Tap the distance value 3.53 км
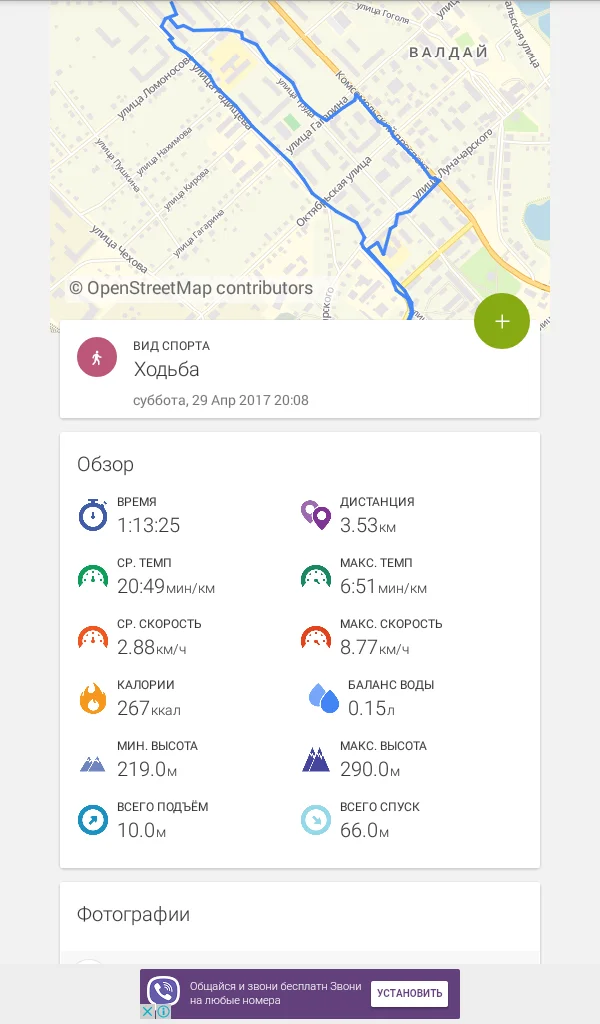The width and height of the screenshot is (600, 1024). [x=368, y=525]
